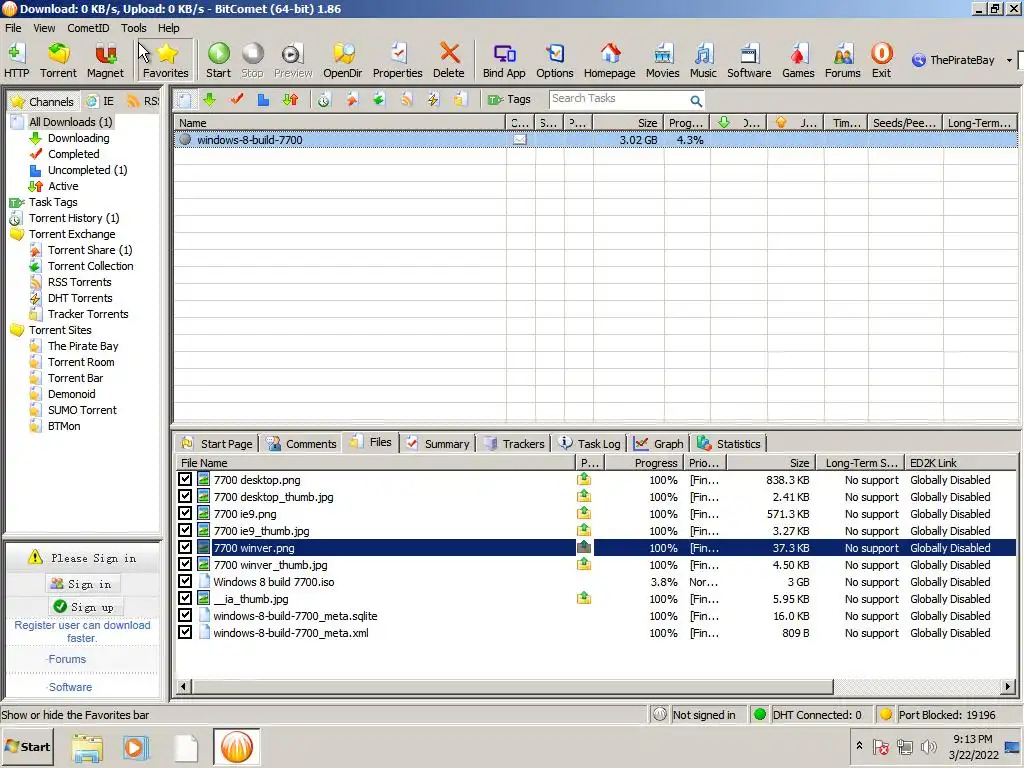Screen dimensions: 1024x768
Task: Add a Magnet link via toolbar
Action: [105, 60]
